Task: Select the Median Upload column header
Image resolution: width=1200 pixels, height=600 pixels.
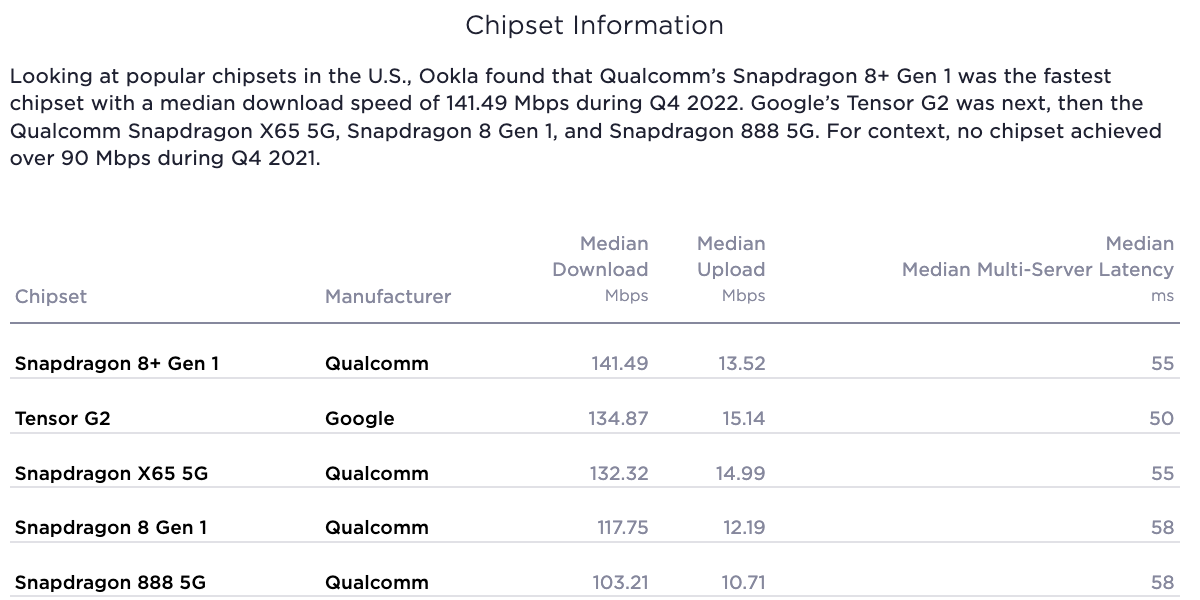Action: pos(731,269)
